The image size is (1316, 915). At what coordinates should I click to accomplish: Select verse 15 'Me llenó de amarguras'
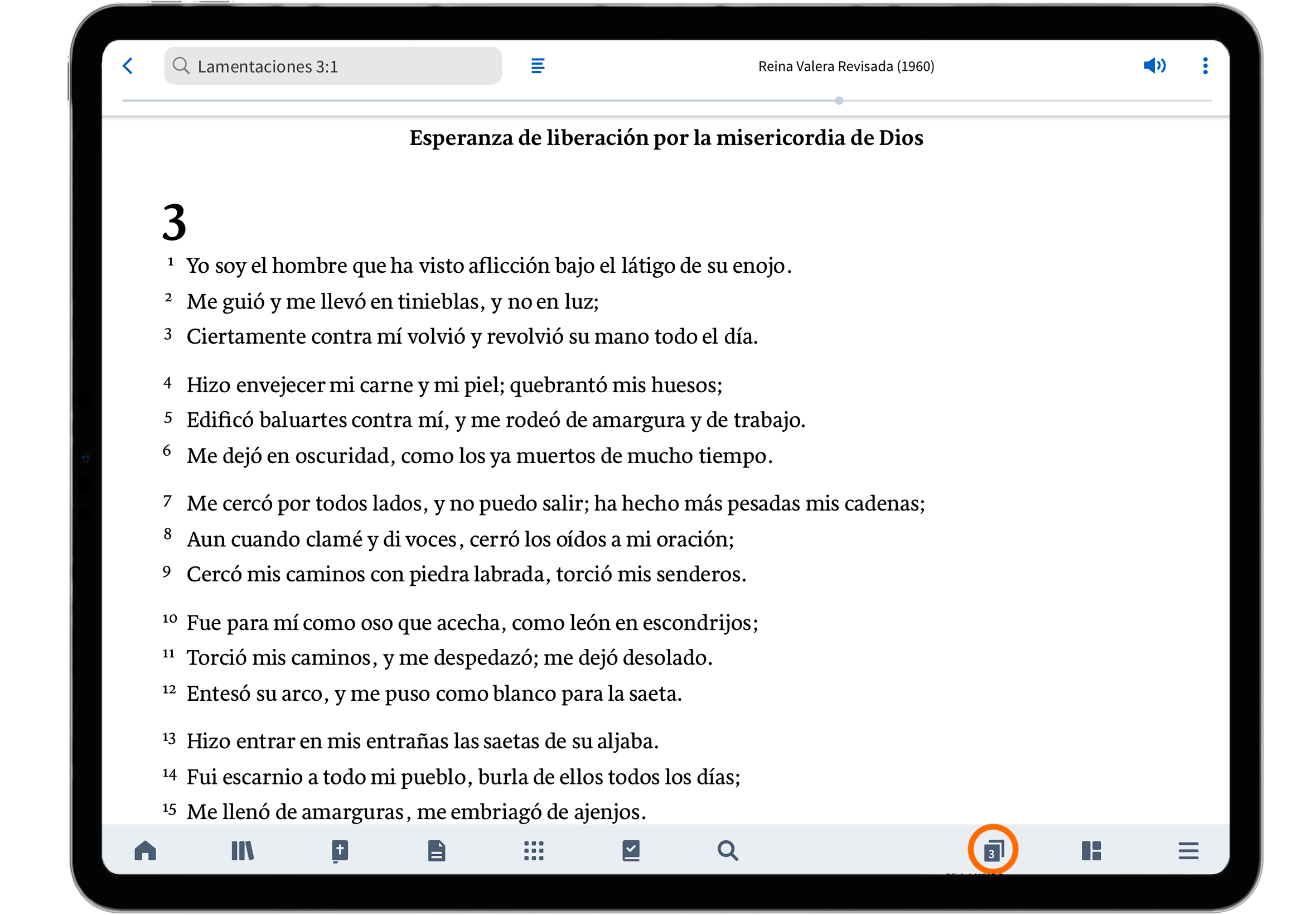(416, 812)
